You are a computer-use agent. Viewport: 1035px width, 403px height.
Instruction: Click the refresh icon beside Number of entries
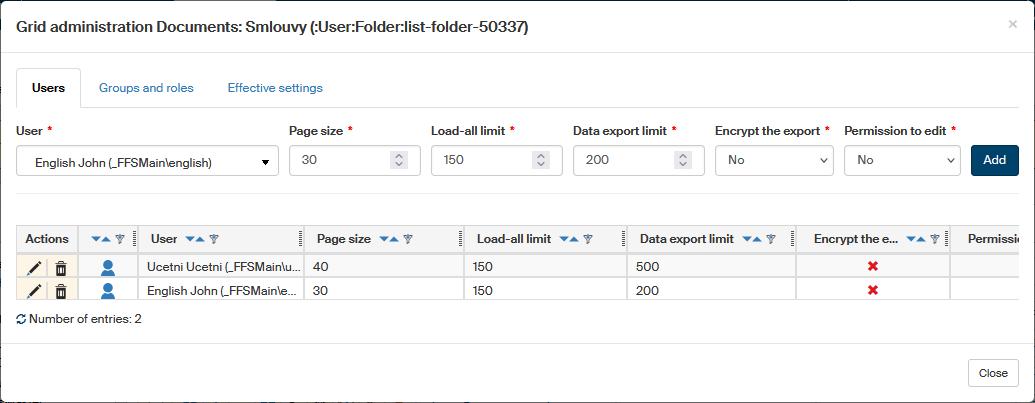click(21, 320)
